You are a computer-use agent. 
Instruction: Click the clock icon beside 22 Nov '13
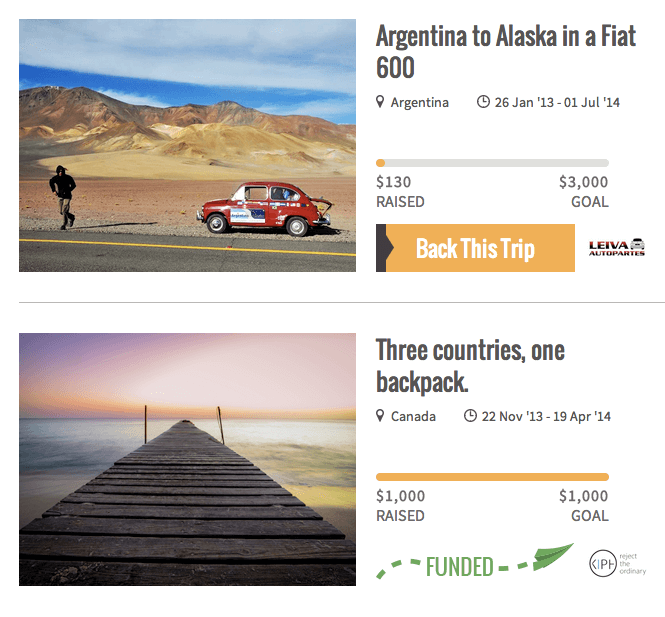(x=470, y=416)
